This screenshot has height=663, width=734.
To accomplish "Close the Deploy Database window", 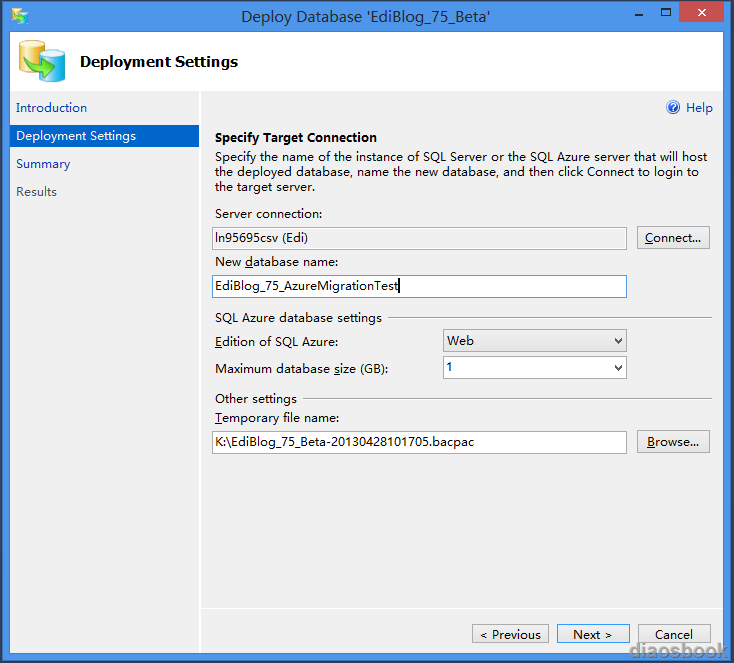I will pyautogui.click(x=701, y=13).
